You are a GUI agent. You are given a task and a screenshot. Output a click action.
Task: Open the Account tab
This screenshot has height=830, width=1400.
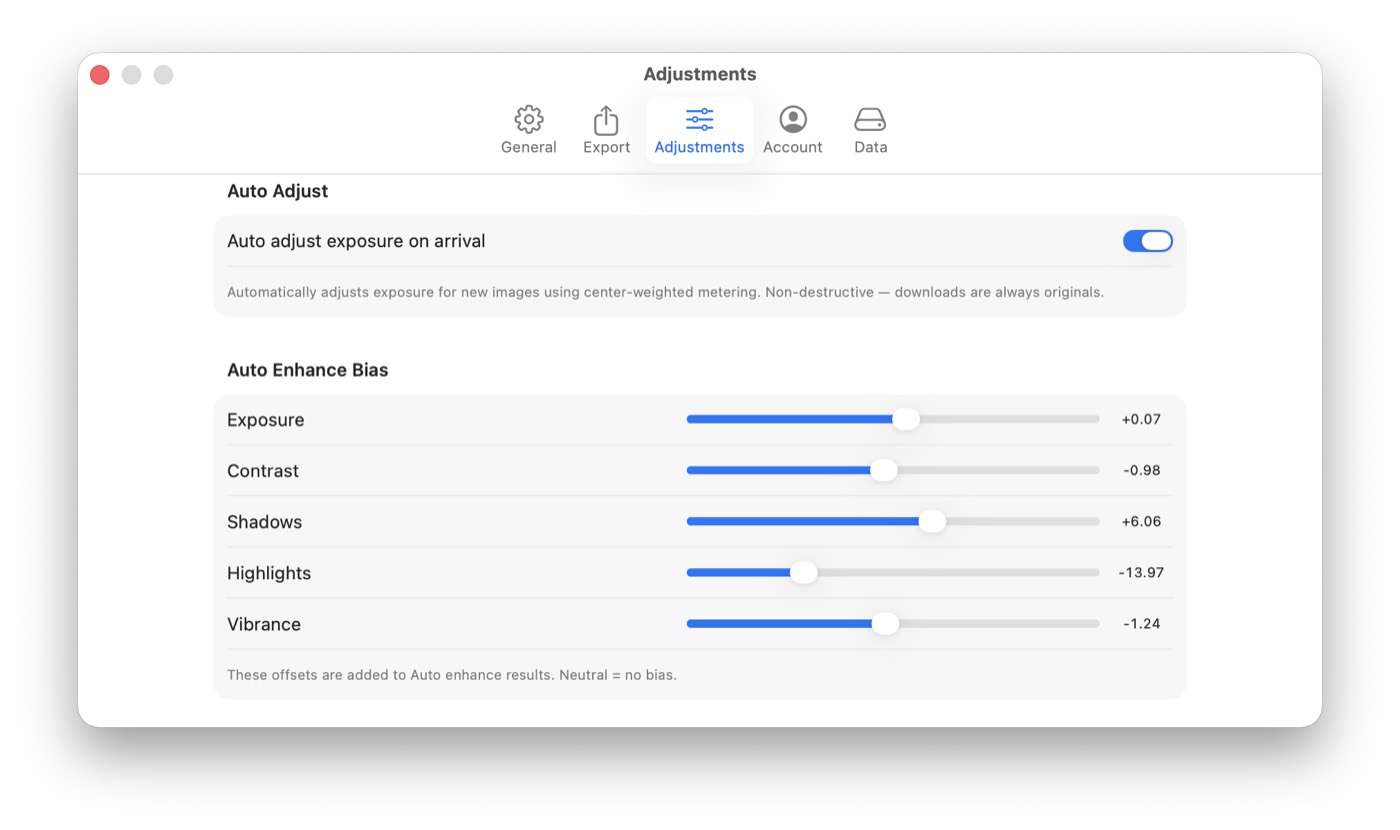tap(792, 130)
